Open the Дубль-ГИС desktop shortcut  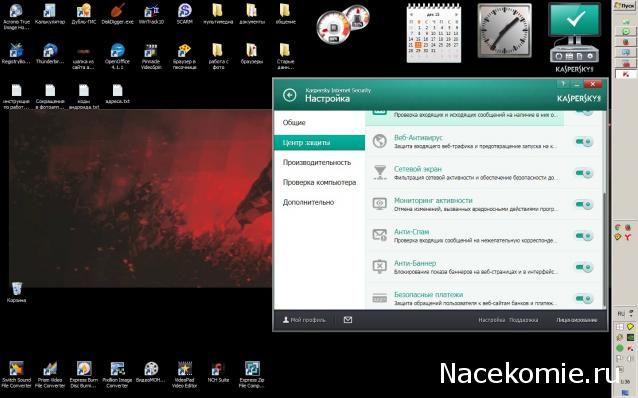[x=83, y=14]
